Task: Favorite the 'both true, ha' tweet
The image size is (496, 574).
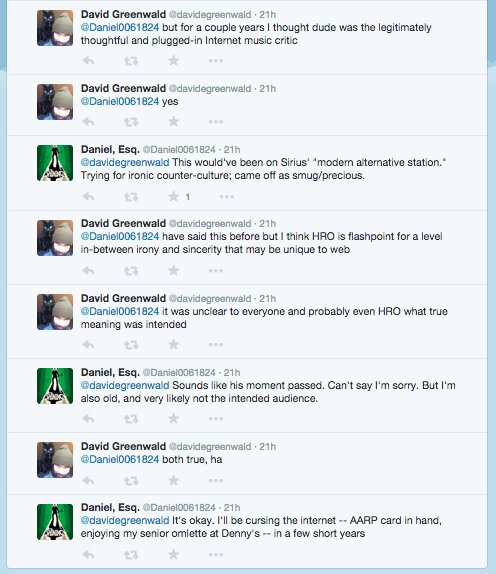Action: pos(174,480)
